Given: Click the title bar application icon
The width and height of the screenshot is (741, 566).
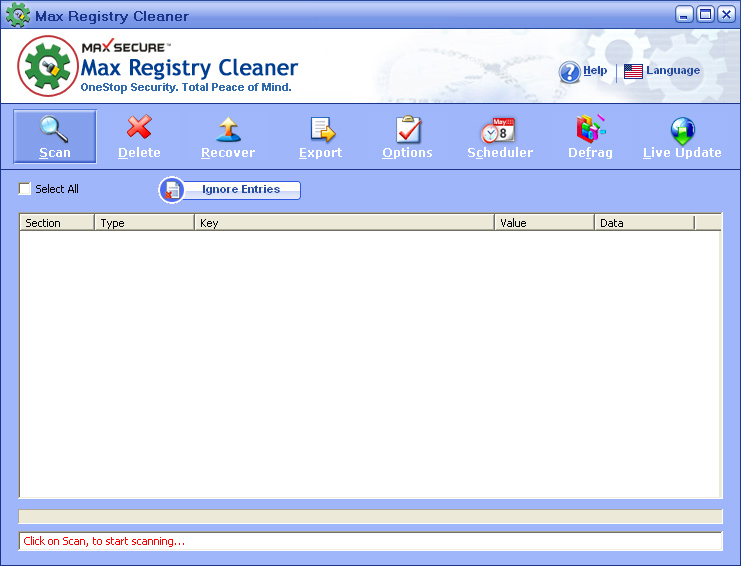Looking at the screenshot, I should [x=18, y=15].
